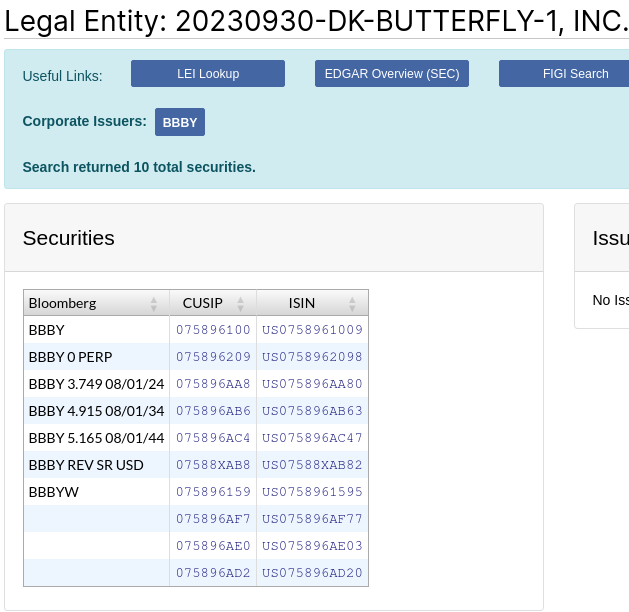Open CUSIP 075896AF7 link

point(213,519)
